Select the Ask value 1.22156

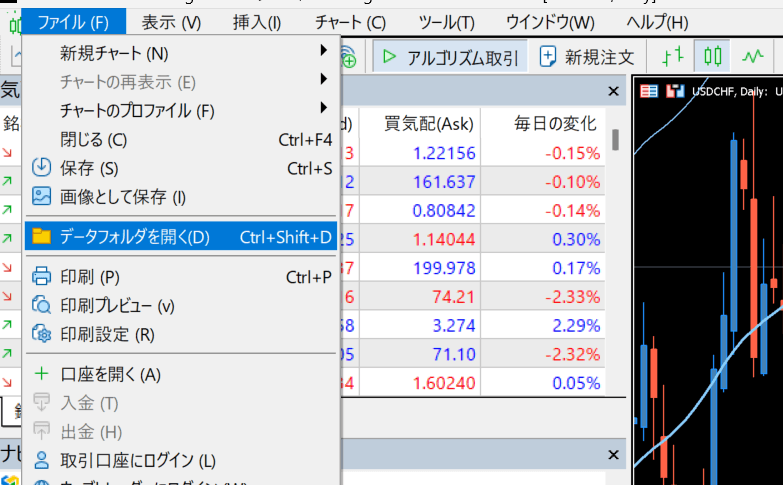click(444, 153)
